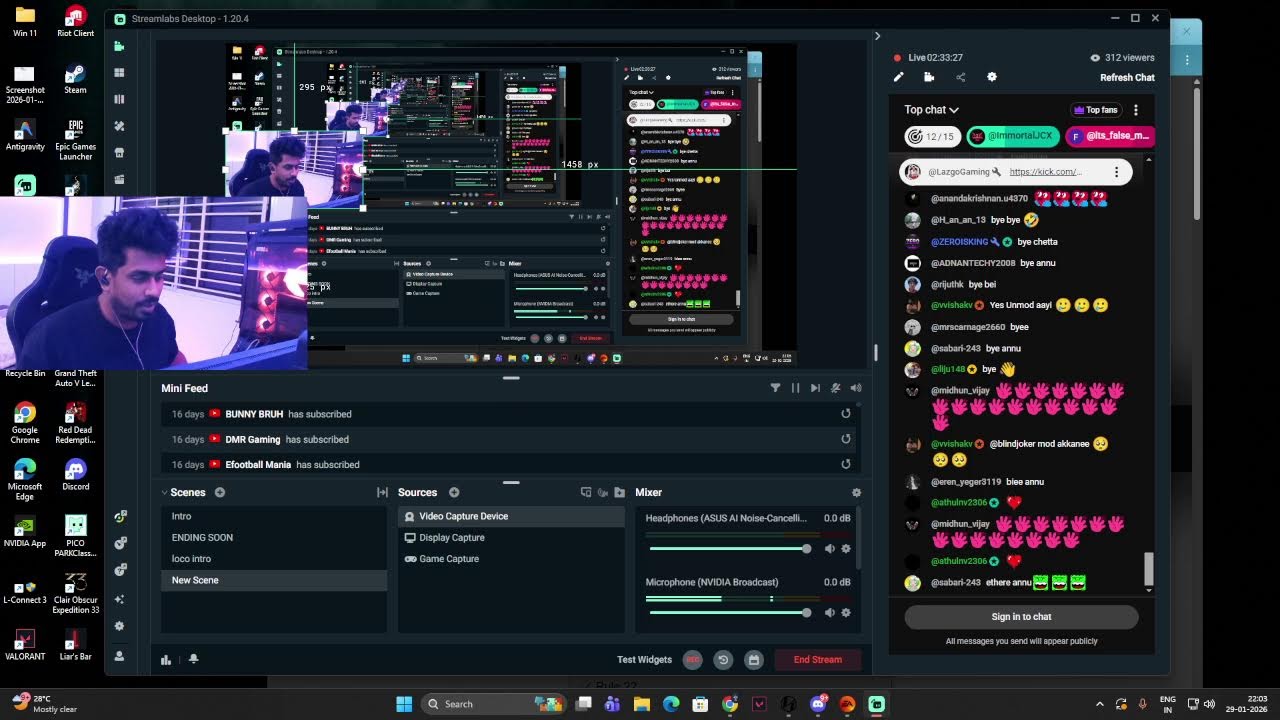Screen dimensions: 1280x720
Task: Toggle the REC recording button
Action: click(692, 659)
